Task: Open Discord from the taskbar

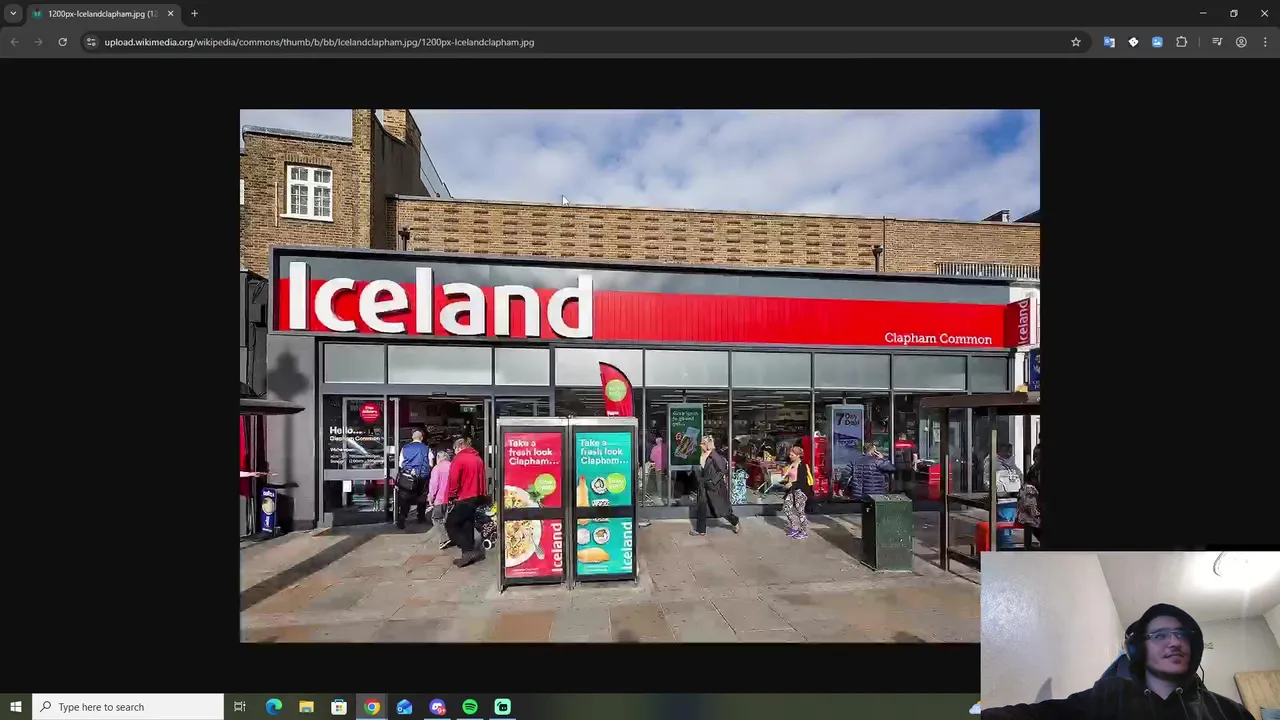Action: [x=437, y=707]
